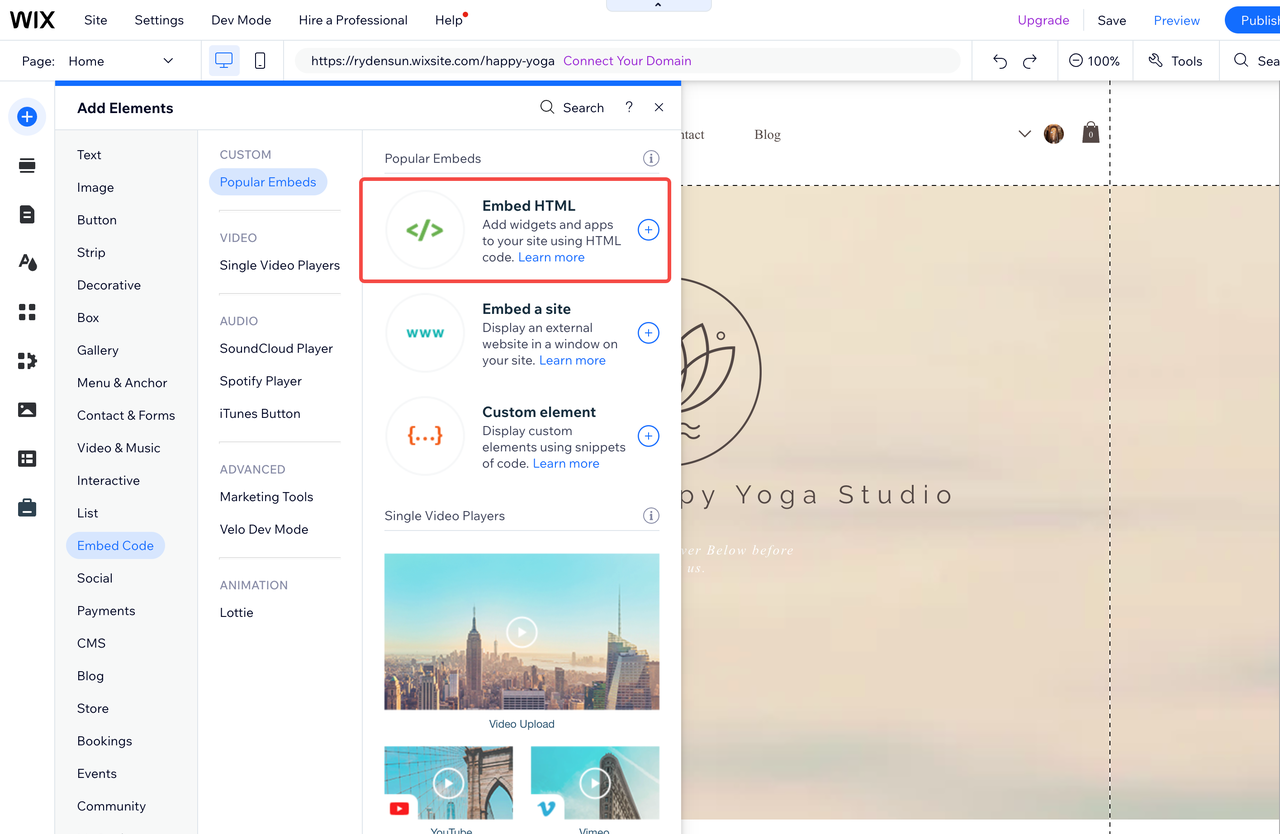Click the Video Upload thumbnail
Screen dimensions: 1280x834
(522, 632)
